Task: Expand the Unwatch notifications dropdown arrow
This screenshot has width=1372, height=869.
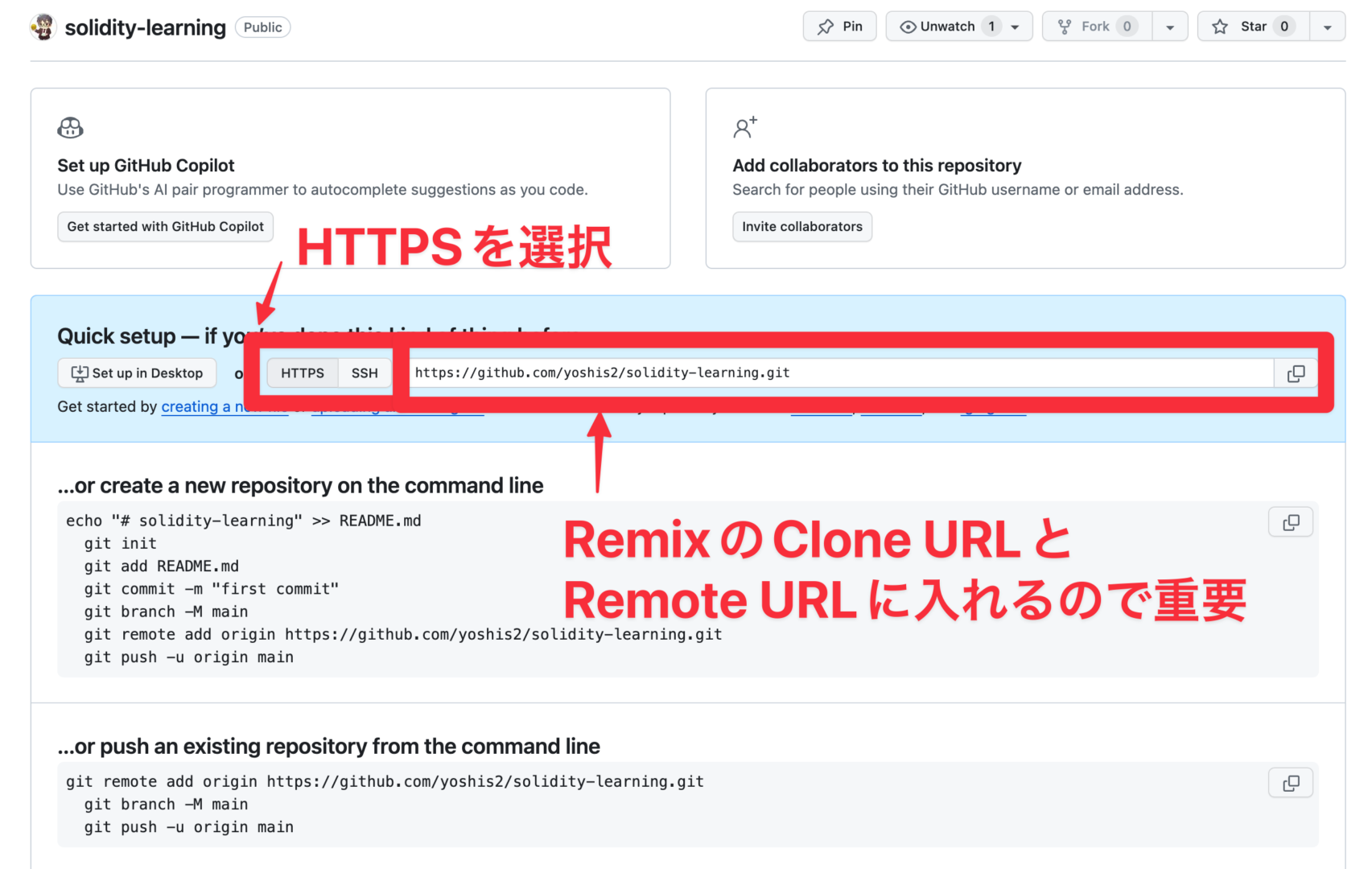Action: [1016, 27]
